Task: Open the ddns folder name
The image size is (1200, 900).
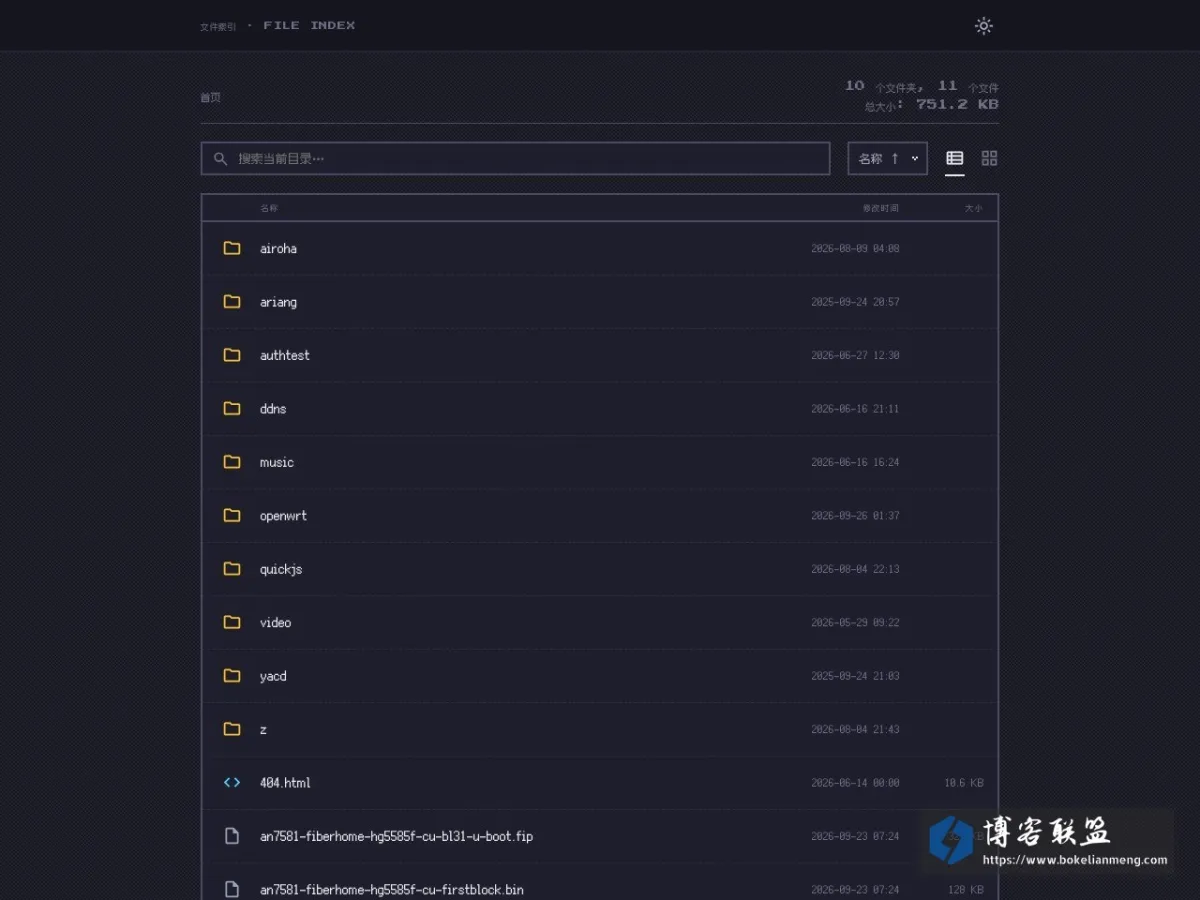Action: coord(273,409)
